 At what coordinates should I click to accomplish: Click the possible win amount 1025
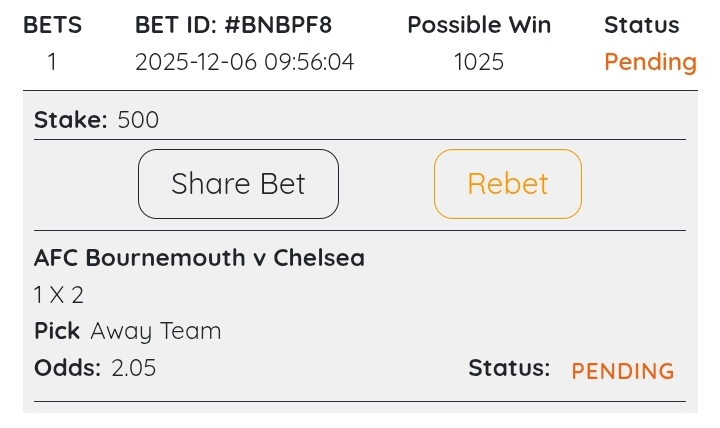pos(479,62)
